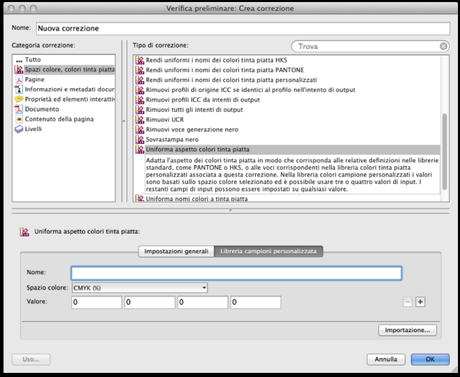
Task: Focus the third Valore input field
Action: tap(203, 302)
